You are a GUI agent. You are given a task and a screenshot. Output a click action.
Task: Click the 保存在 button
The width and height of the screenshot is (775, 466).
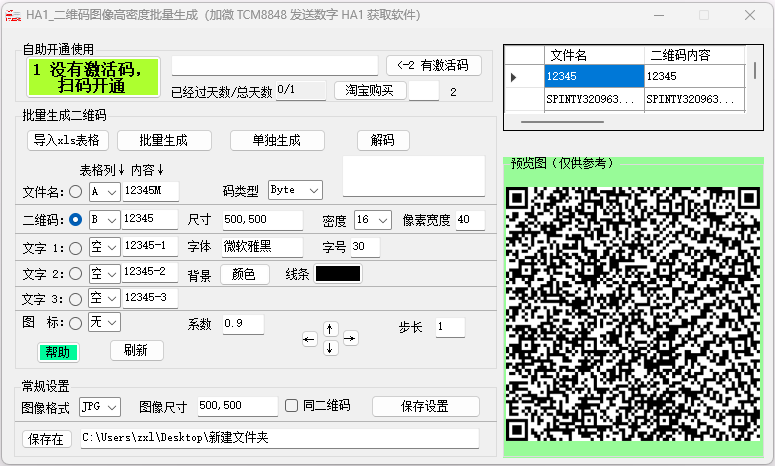pyautogui.click(x=46, y=439)
